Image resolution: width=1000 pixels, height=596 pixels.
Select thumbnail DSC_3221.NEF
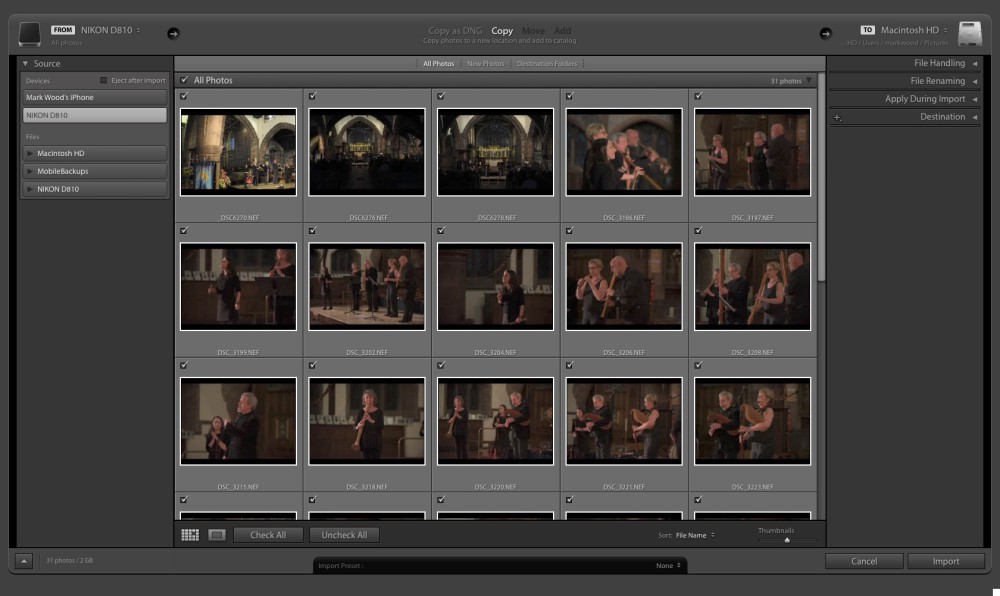point(624,421)
